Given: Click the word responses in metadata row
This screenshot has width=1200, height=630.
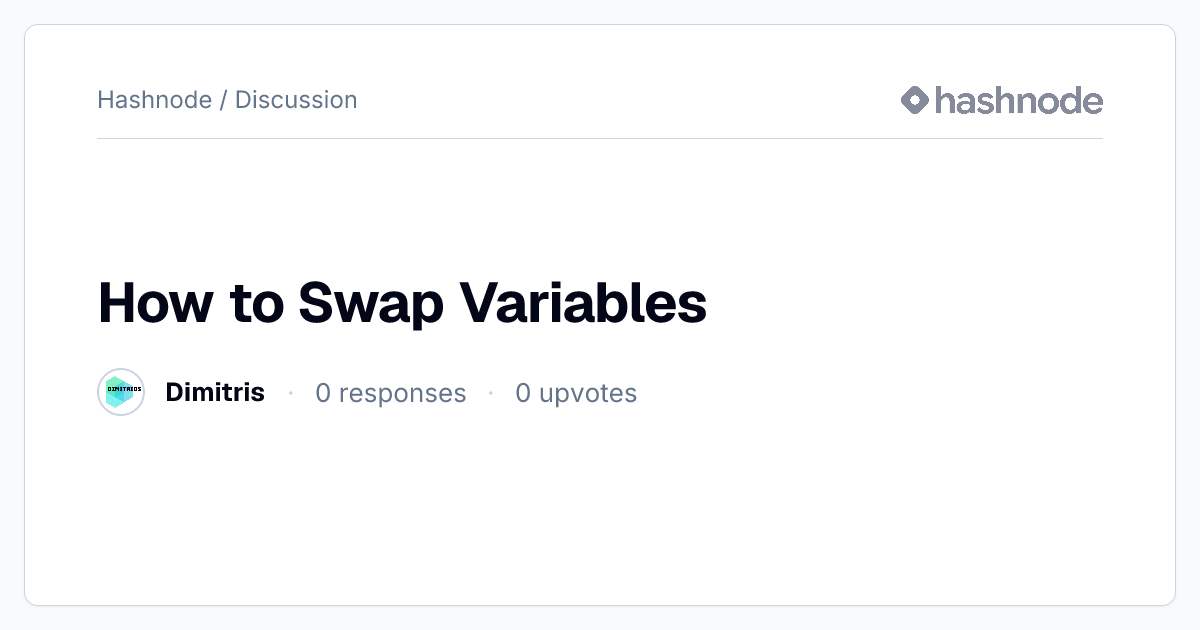Looking at the screenshot, I should tap(403, 394).
